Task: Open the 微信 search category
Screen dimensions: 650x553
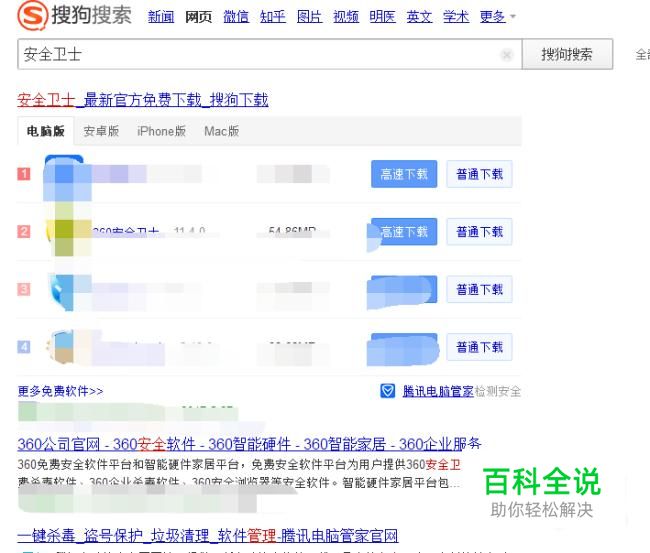Action: (236, 17)
